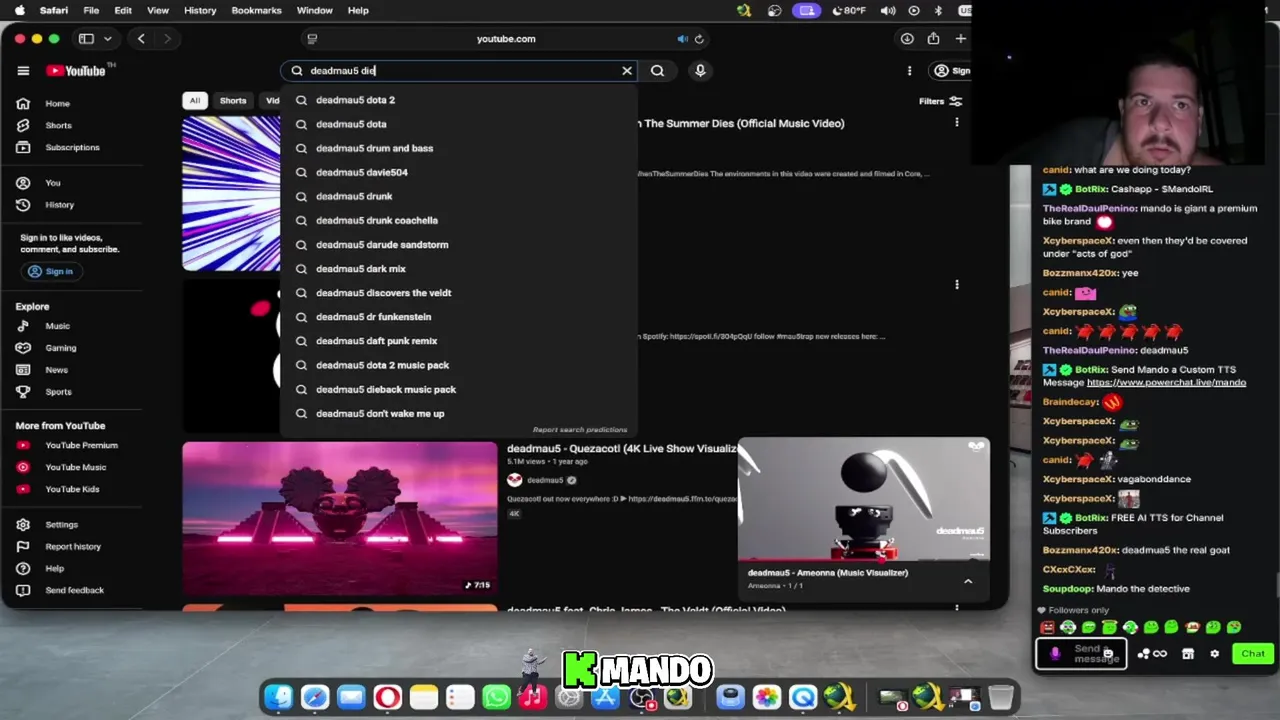The height and width of the screenshot is (720, 1280).
Task: Open the Quezacotl video thumbnail
Action: tap(339, 519)
